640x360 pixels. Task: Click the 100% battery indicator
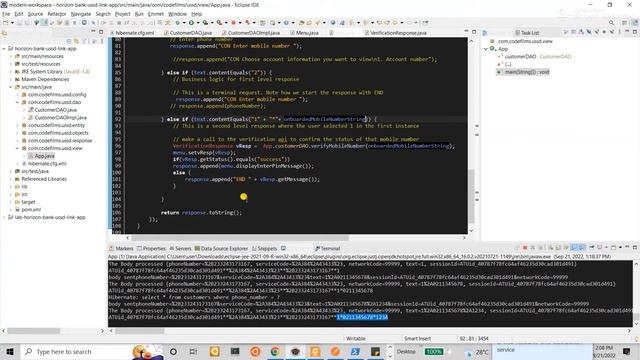(x=433, y=351)
